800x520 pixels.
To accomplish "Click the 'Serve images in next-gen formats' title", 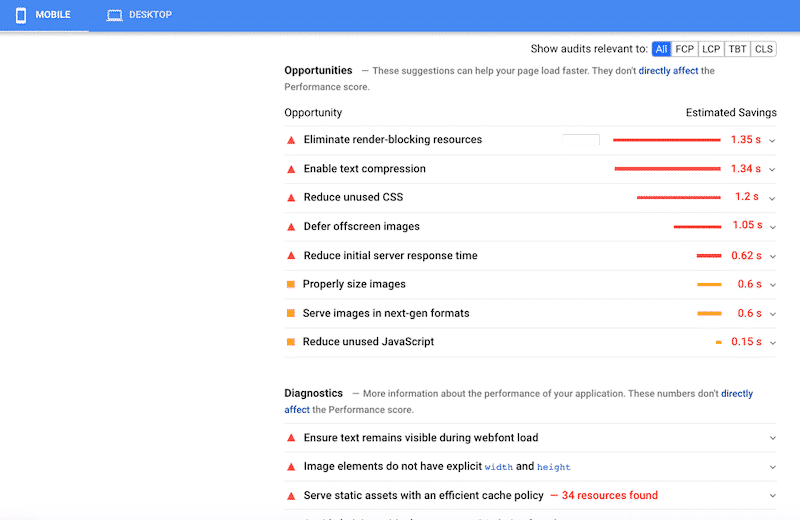I will (x=386, y=313).
